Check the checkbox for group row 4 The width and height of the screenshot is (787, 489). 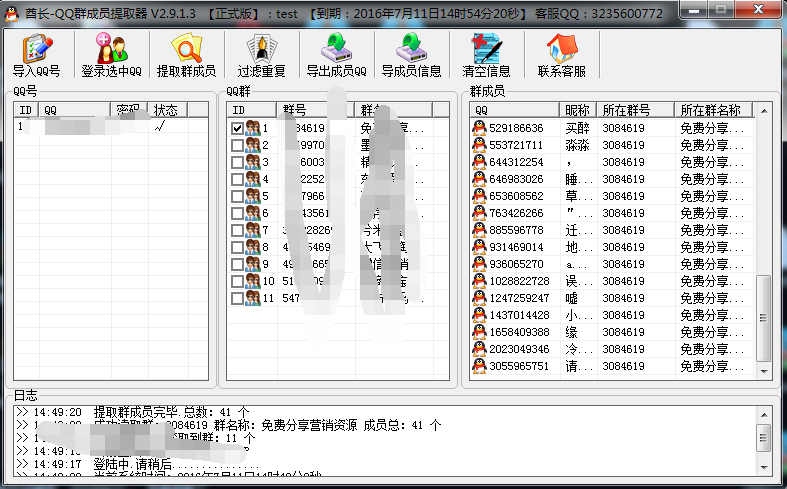(237, 180)
